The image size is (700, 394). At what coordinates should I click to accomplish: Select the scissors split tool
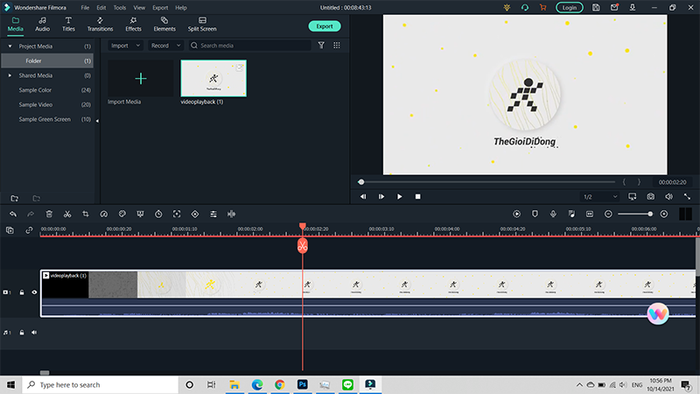point(67,214)
